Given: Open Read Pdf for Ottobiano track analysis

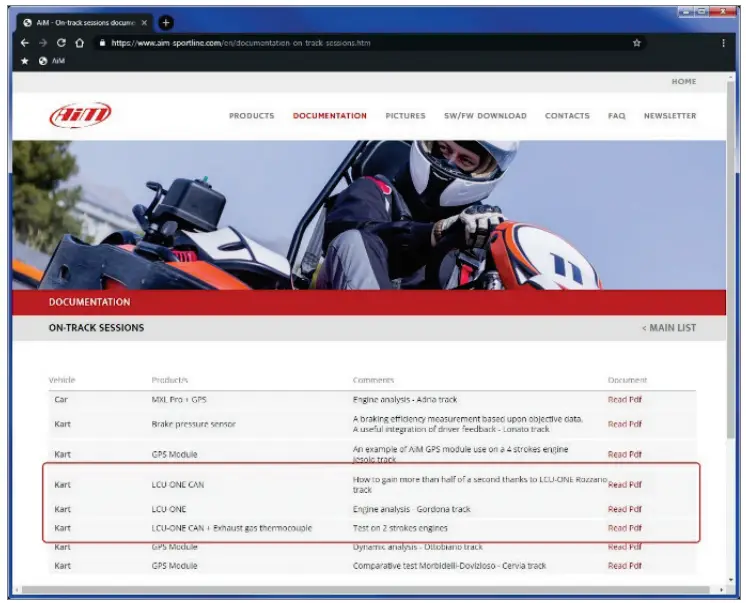Looking at the screenshot, I should (x=625, y=547).
